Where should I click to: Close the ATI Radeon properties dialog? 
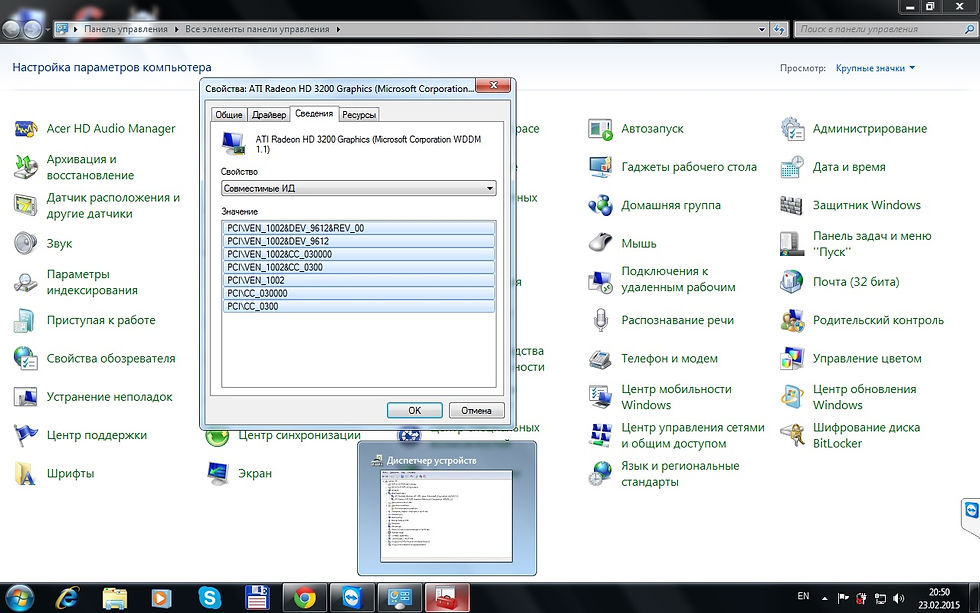(494, 85)
